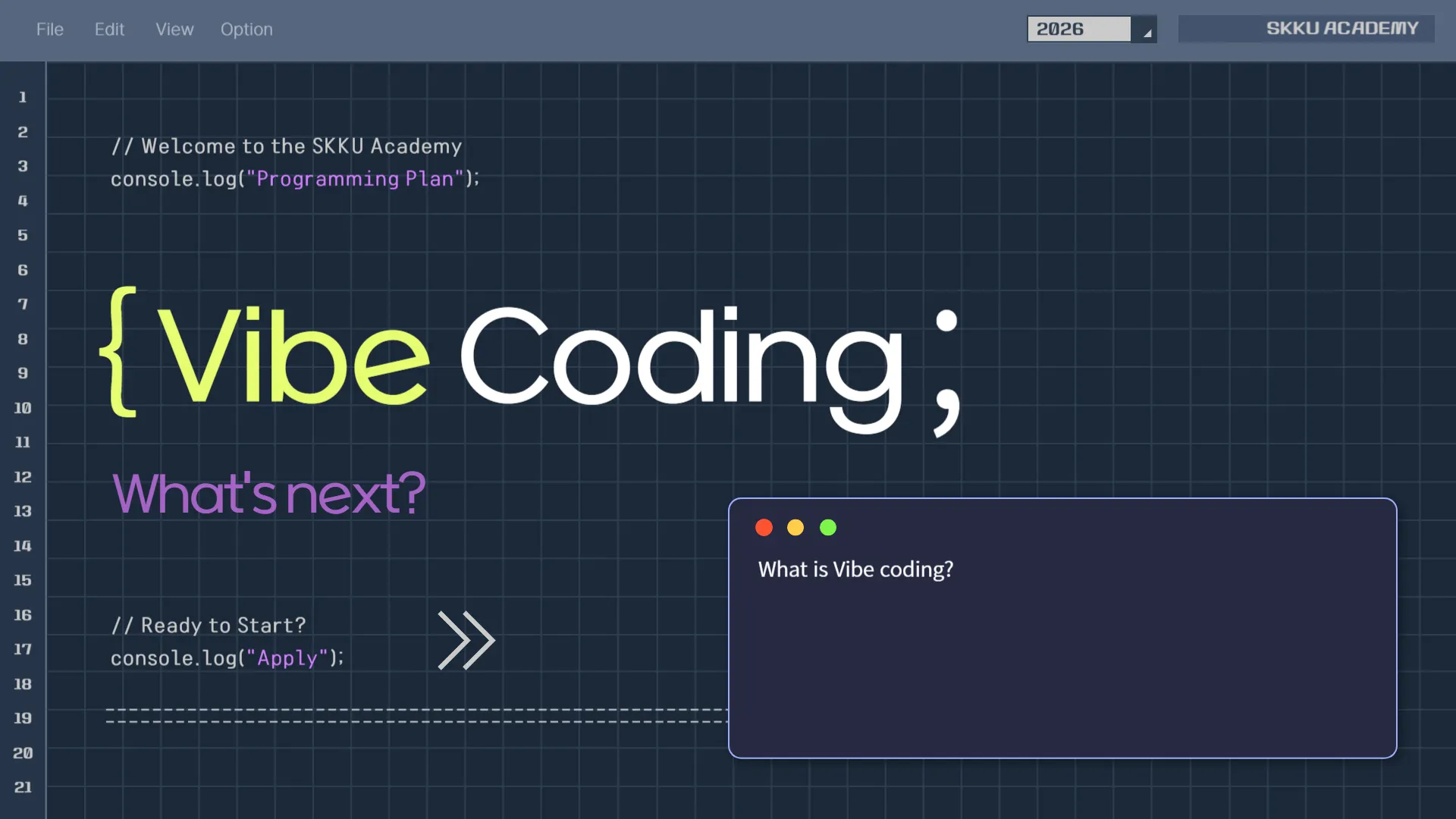Open the View menu
1456x819 pixels.
pyautogui.click(x=174, y=30)
